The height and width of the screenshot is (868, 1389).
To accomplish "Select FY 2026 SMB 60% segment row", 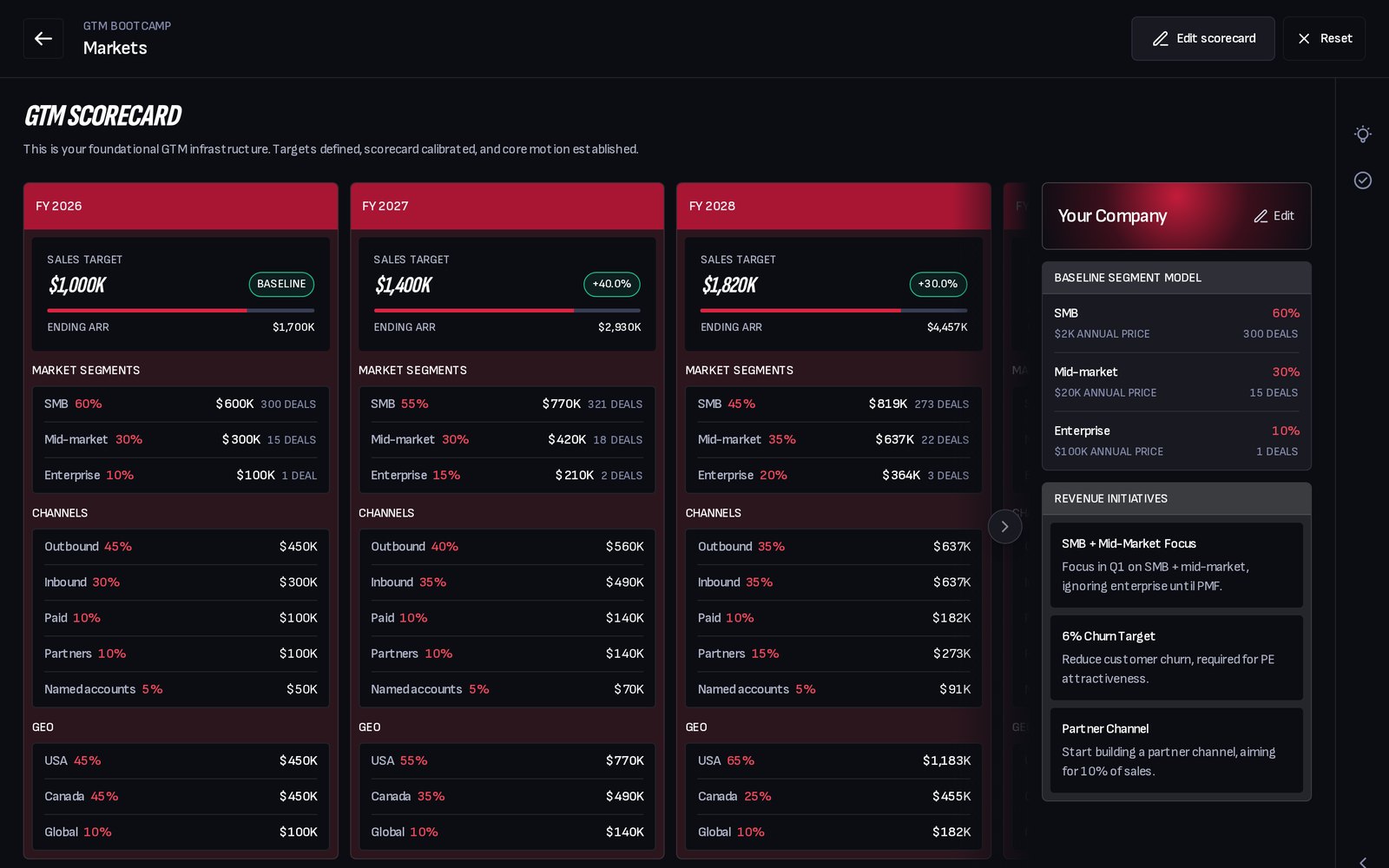I will [x=181, y=404].
